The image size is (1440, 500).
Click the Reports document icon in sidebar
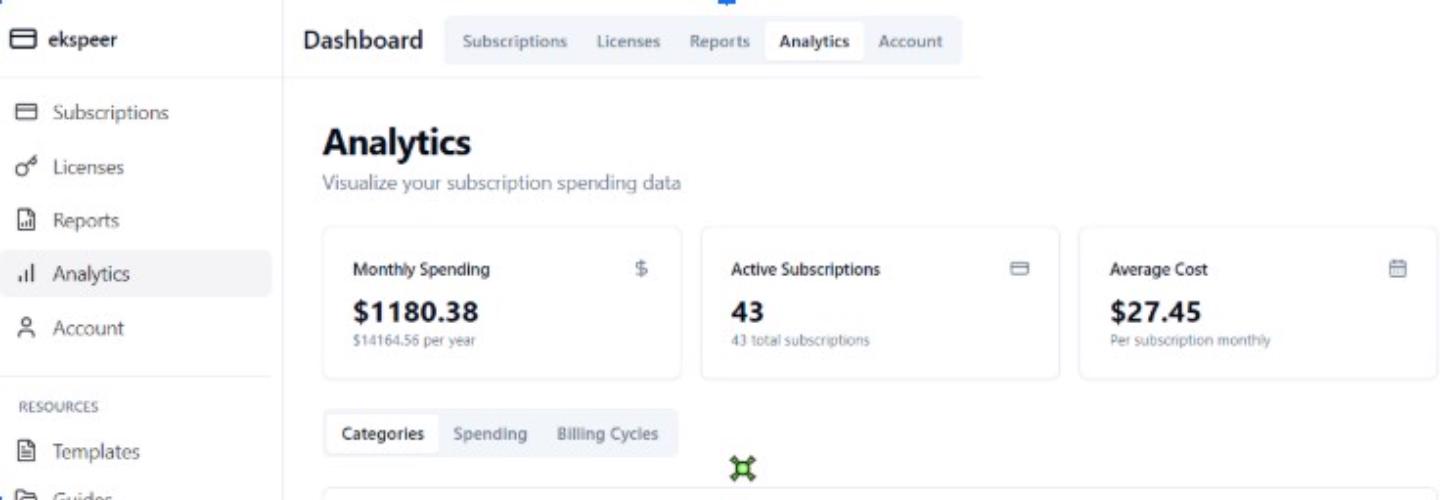coord(26,221)
